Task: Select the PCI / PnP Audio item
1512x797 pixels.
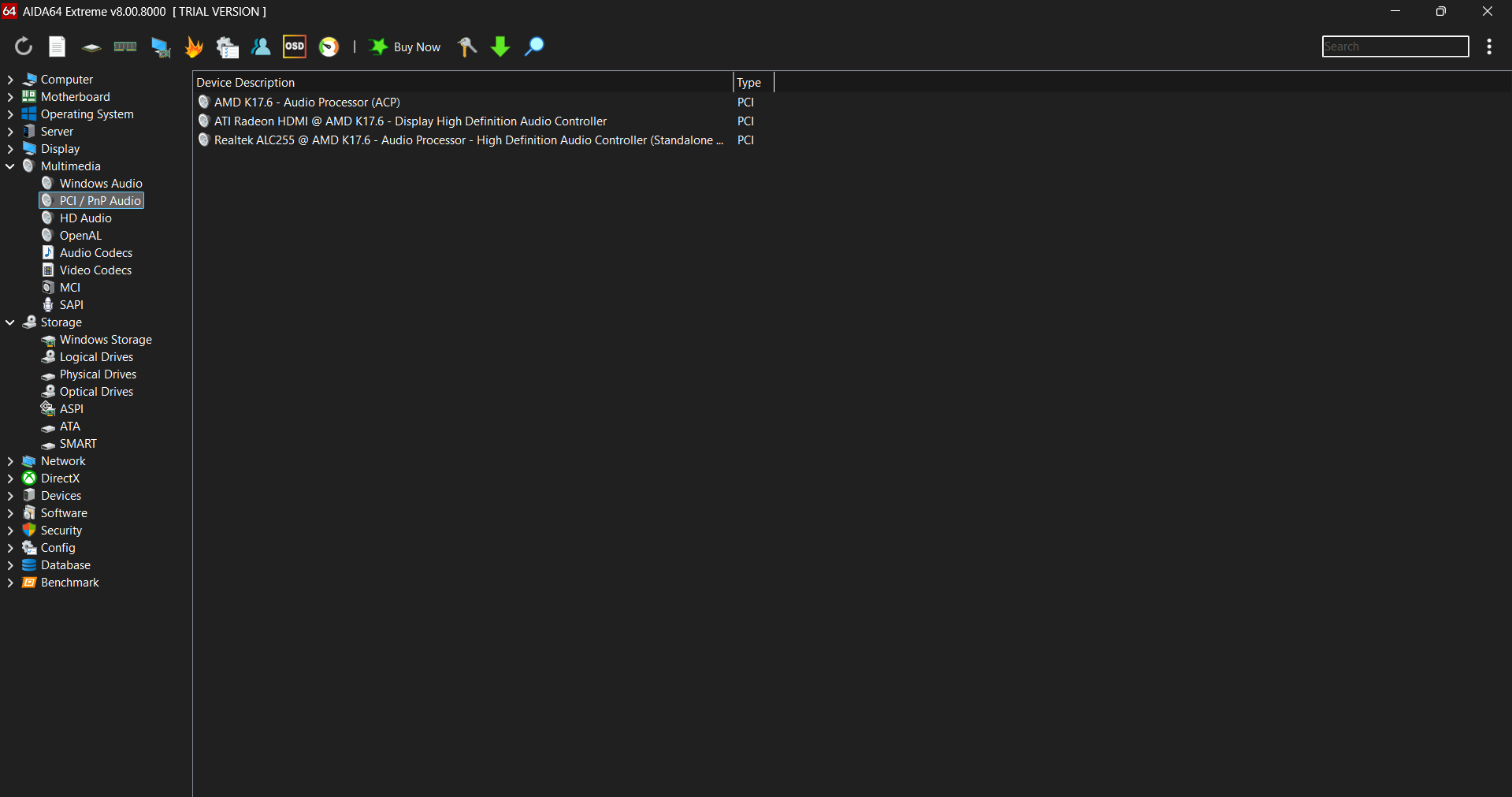Action: click(91, 201)
